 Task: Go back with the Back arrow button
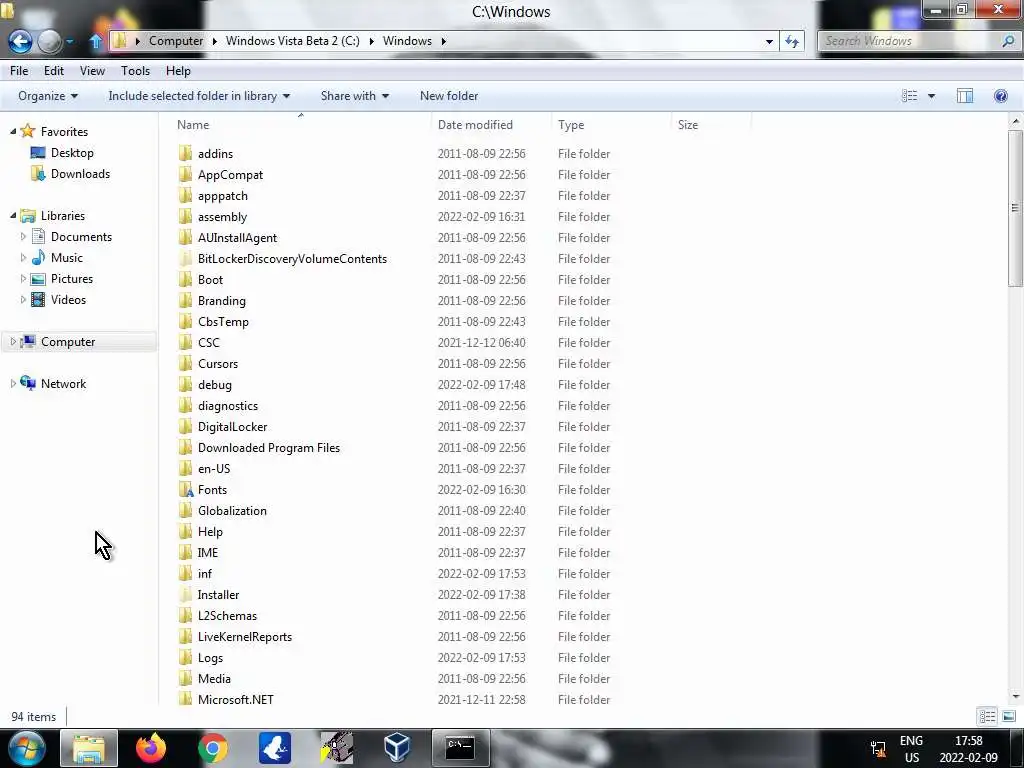click(20, 42)
